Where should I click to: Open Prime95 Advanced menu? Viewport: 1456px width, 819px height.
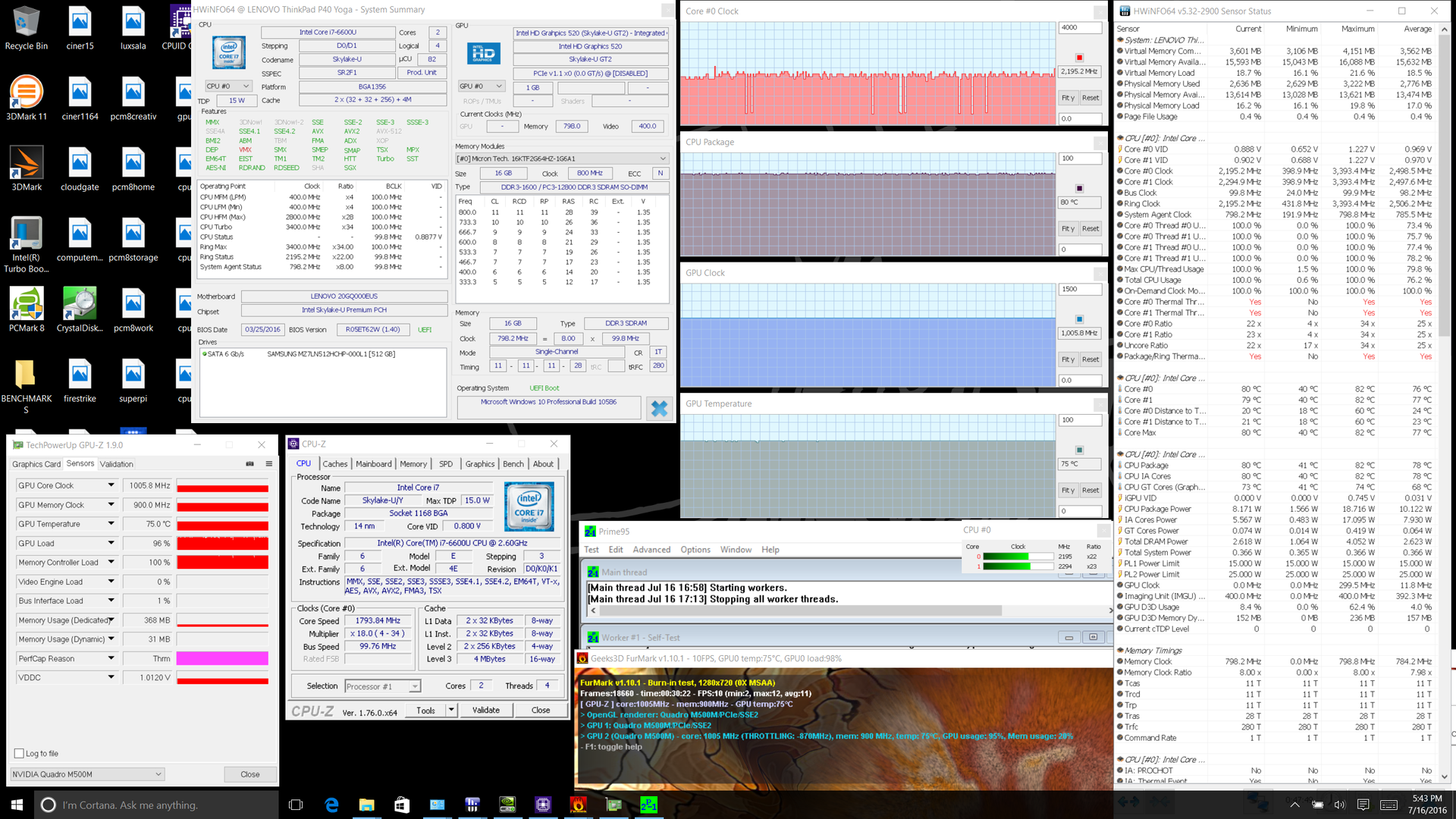[x=651, y=550]
